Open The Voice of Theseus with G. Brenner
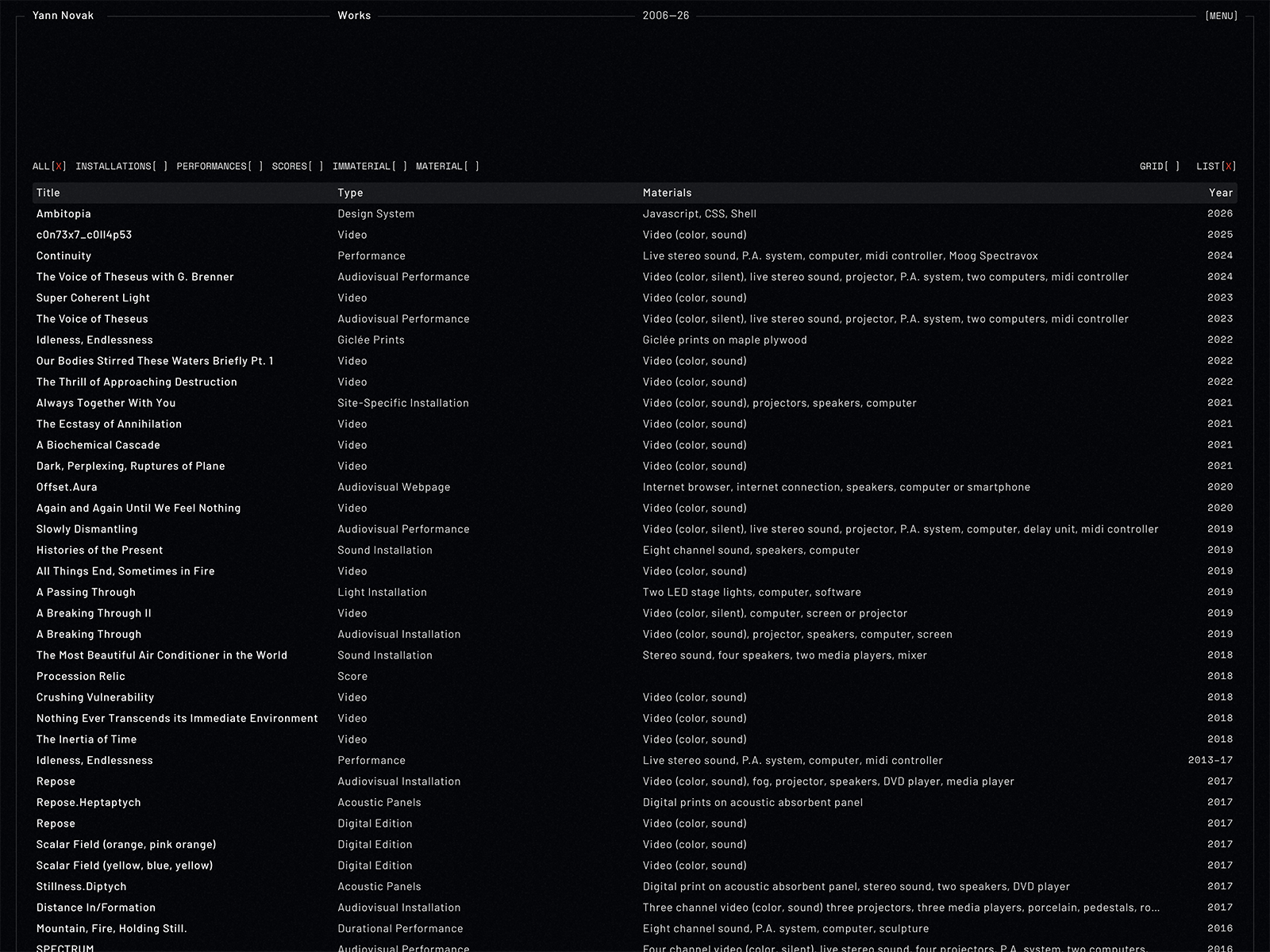This screenshot has height=952, width=1270. [135, 277]
